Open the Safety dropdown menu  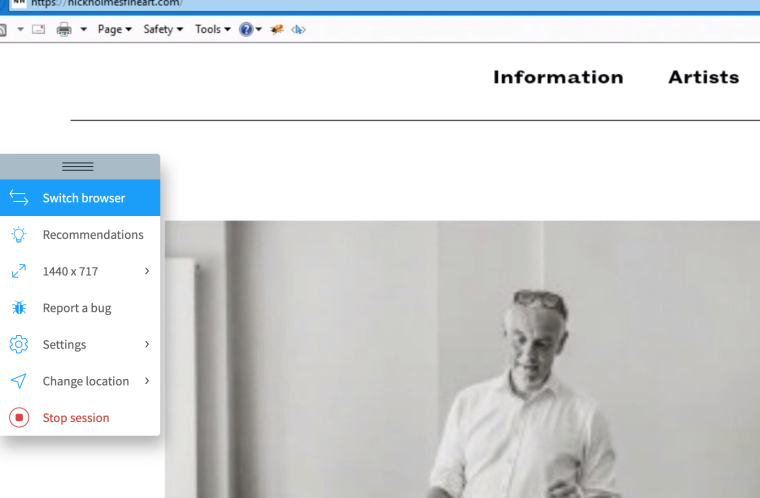point(164,29)
